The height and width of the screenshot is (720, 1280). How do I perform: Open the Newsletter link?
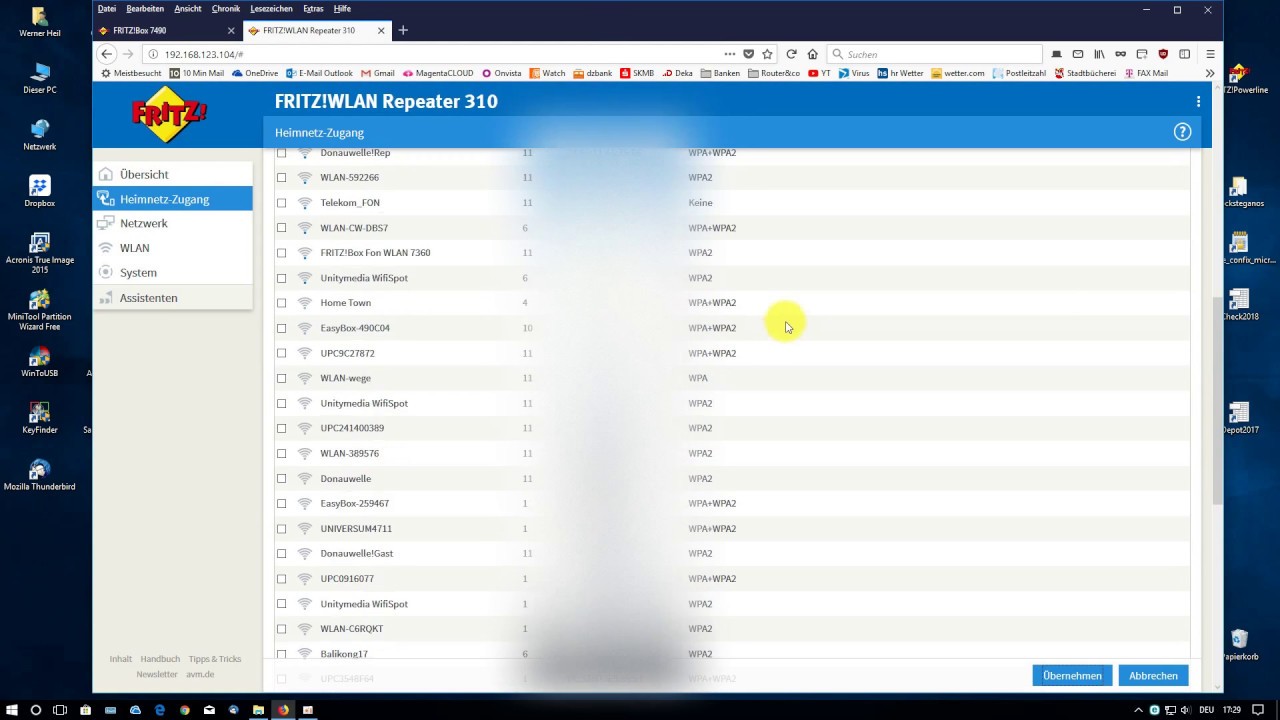tap(157, 674)
